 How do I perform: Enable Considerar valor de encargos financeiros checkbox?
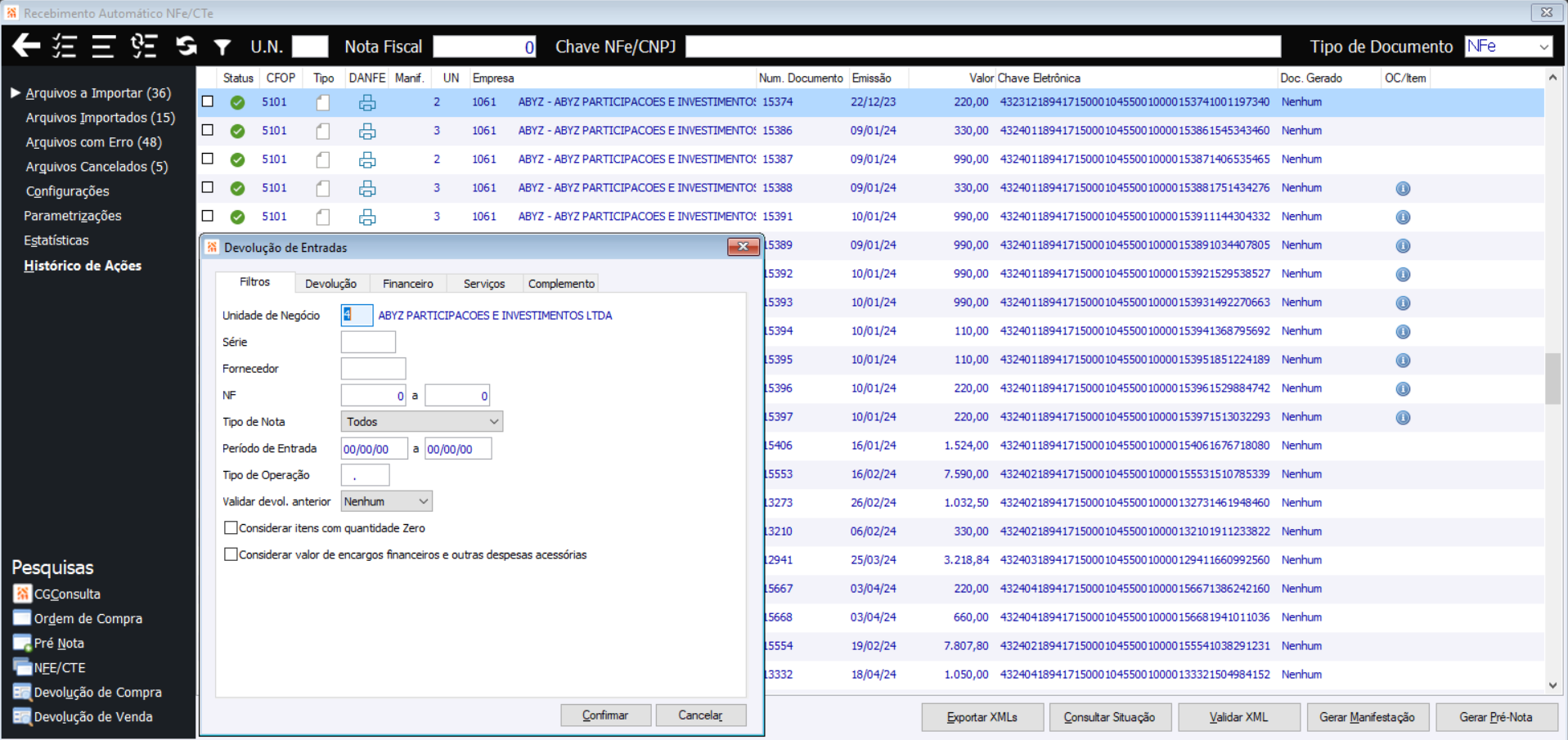231,554
